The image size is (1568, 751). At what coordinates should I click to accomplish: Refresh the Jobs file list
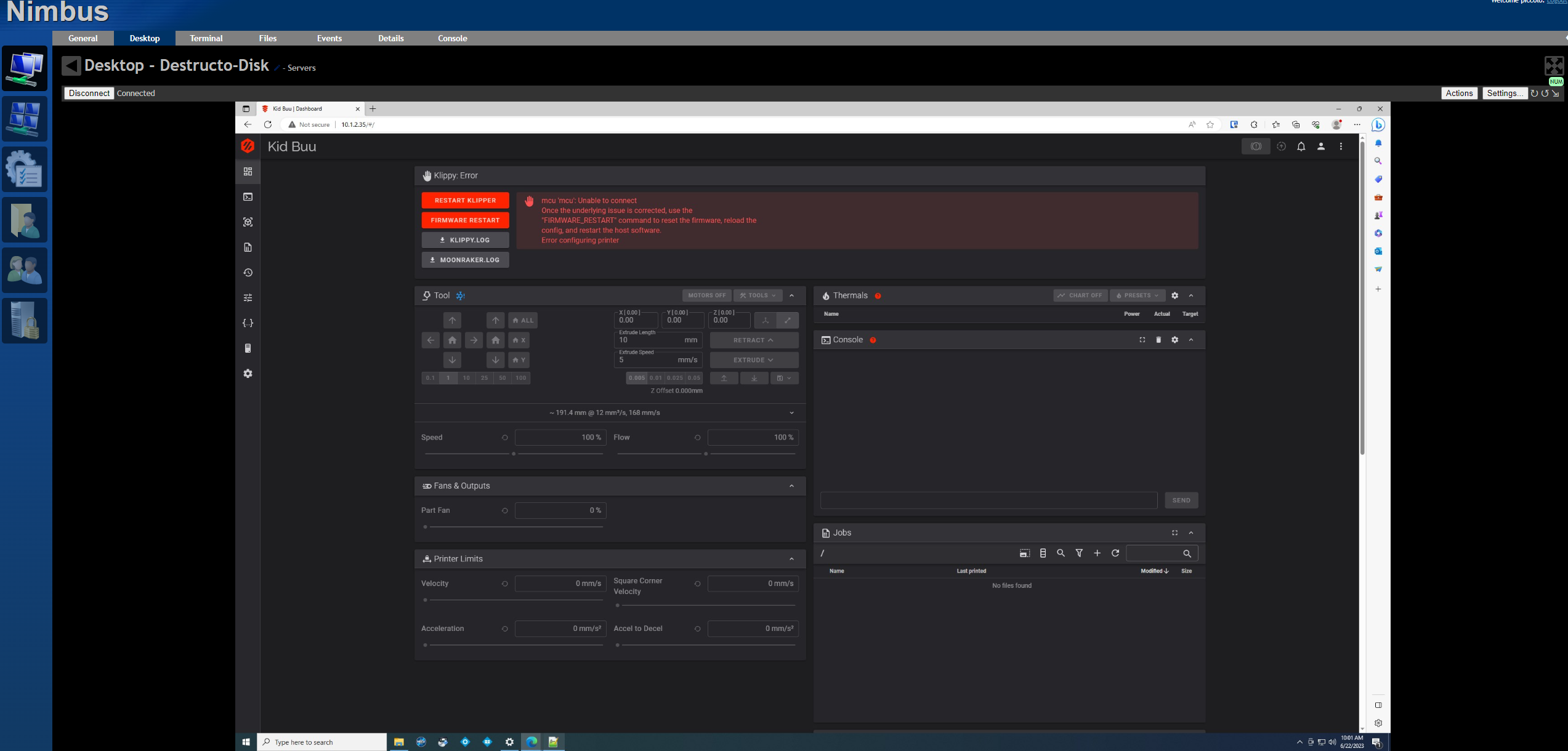1115,553
